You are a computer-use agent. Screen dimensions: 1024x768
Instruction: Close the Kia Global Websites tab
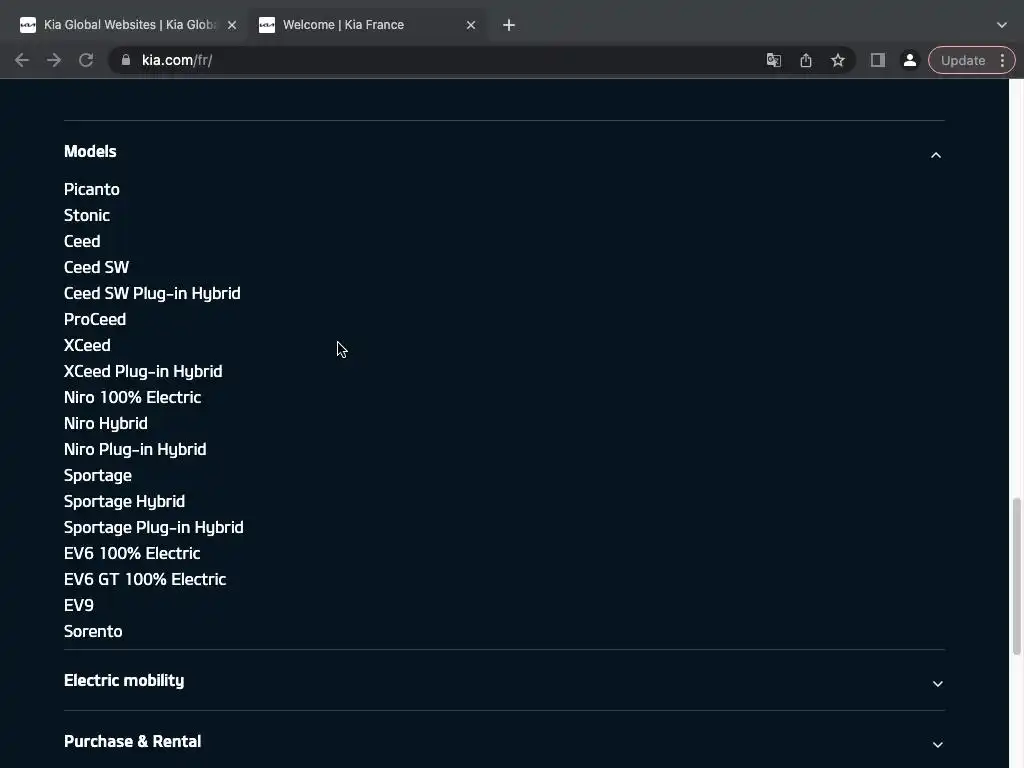232,25
